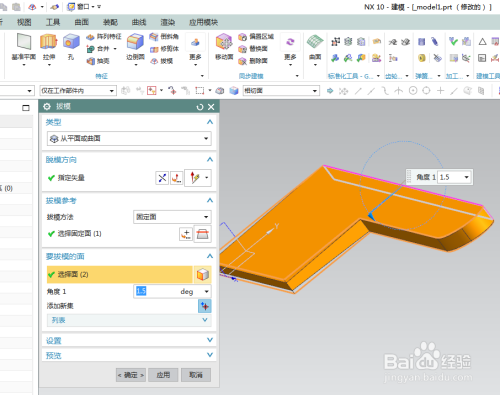Collapse the 类型 section
This screenshot has width=500, height=395.
[x=210, y=122]
